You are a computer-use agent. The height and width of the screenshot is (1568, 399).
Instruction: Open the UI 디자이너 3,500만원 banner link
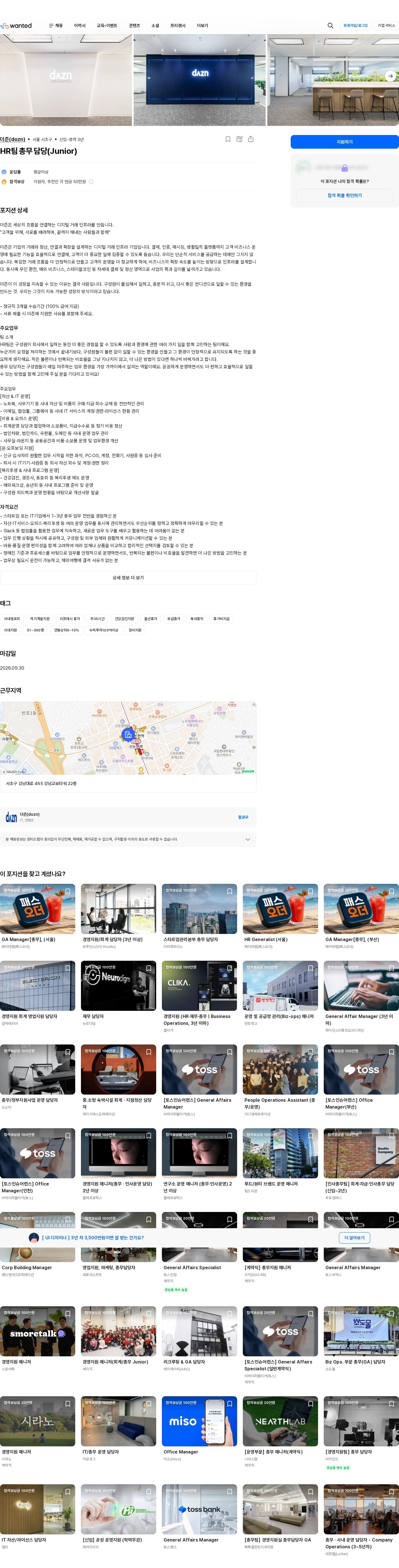tap(93, 1238)
